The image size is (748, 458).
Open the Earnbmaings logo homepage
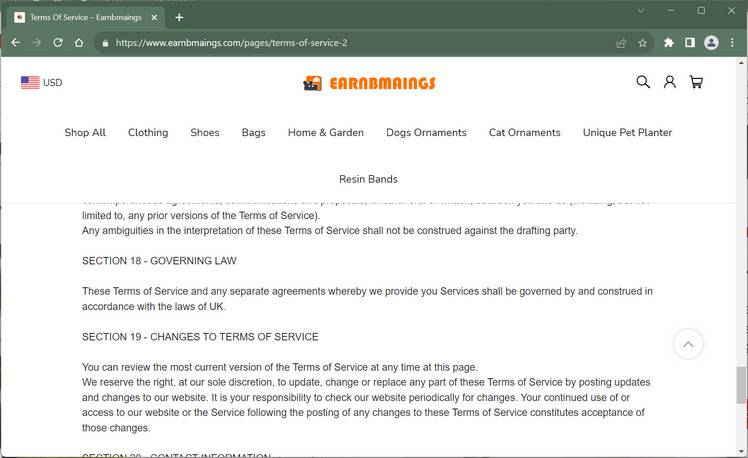tap(369, 83)
